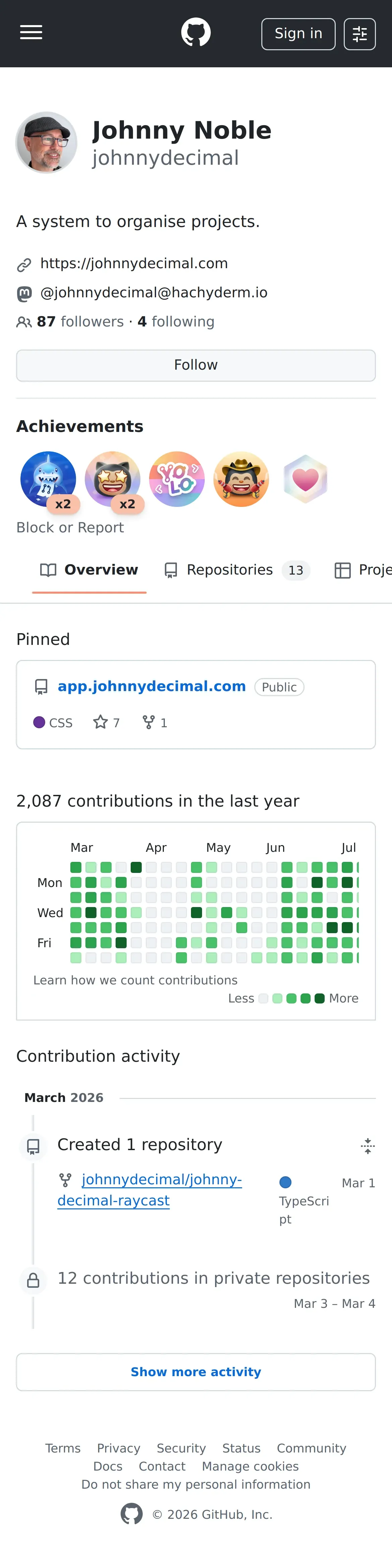Image resolution: width=392 pixels, height=1568 pixels.
Task: Open the johnnydecimal.com website link
Action: click(x=134, y=264)
